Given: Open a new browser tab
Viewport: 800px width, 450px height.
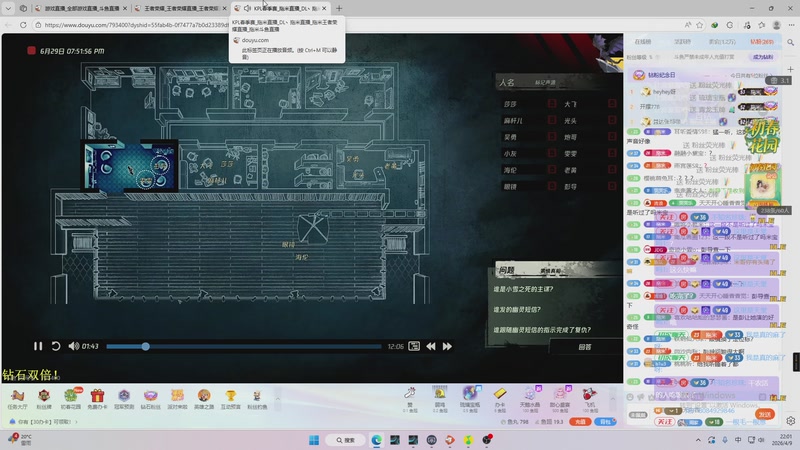Looking at the screenshot, I should (x=339, y=8).
